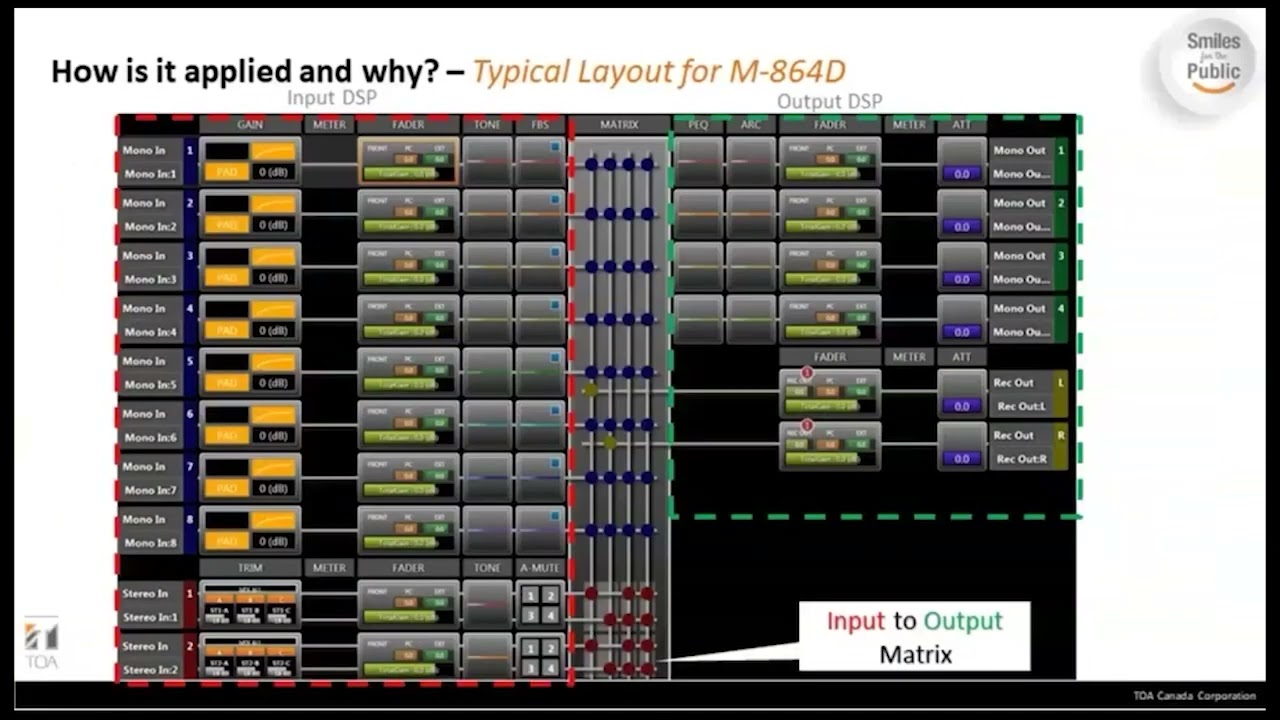Open the ARC block for Mono Out 2
The height and width of the screenshot is (720, 1280).
751,214
